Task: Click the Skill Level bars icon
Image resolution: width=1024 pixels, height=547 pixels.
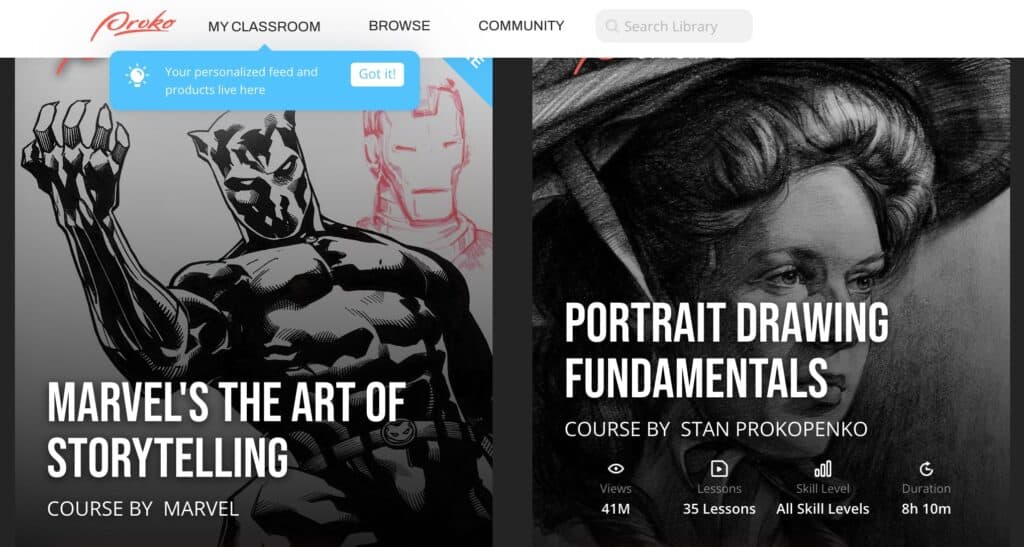Action: (823, 469)
